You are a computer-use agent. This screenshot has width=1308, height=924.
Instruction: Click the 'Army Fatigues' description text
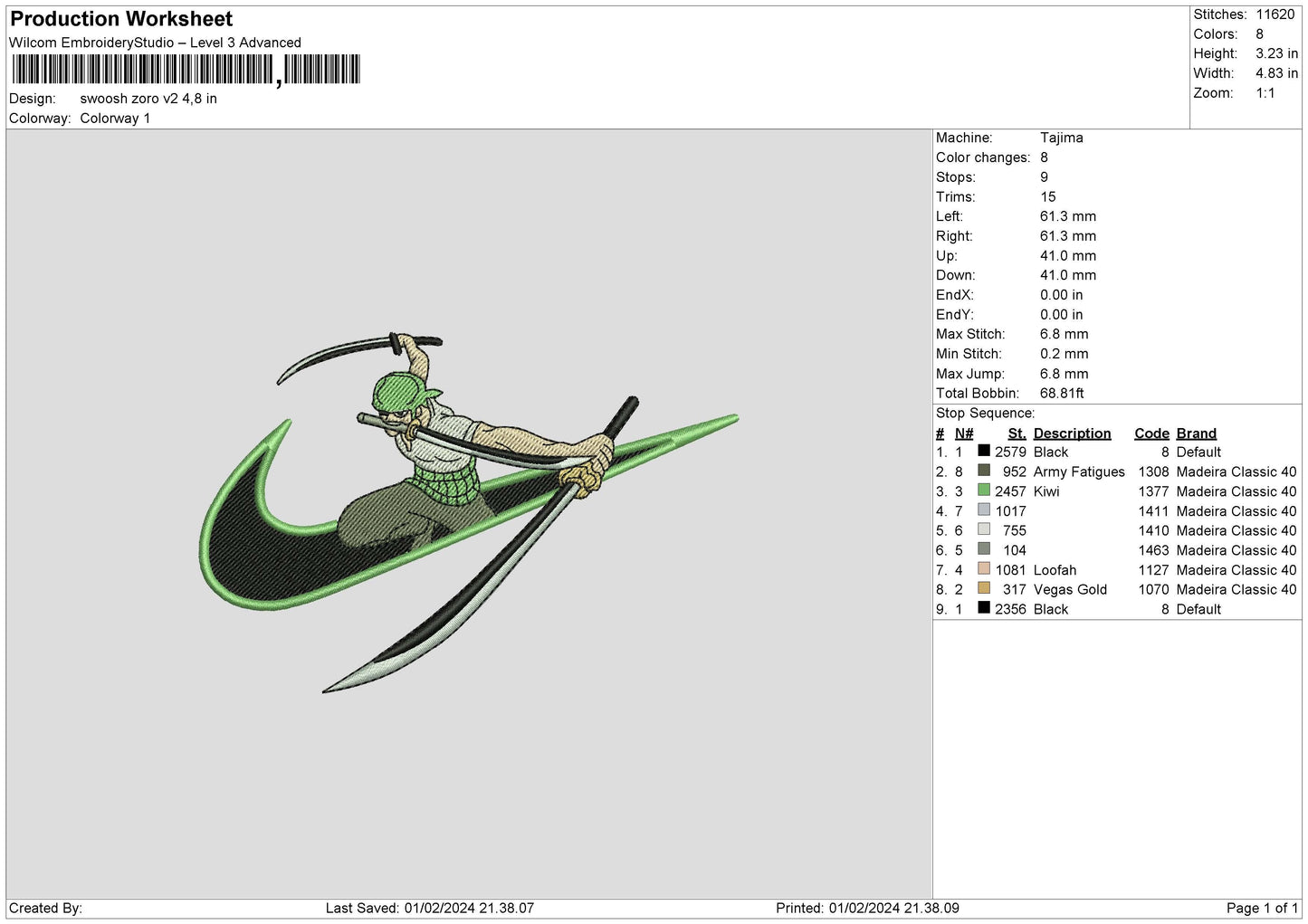[x=1079, y=472]
